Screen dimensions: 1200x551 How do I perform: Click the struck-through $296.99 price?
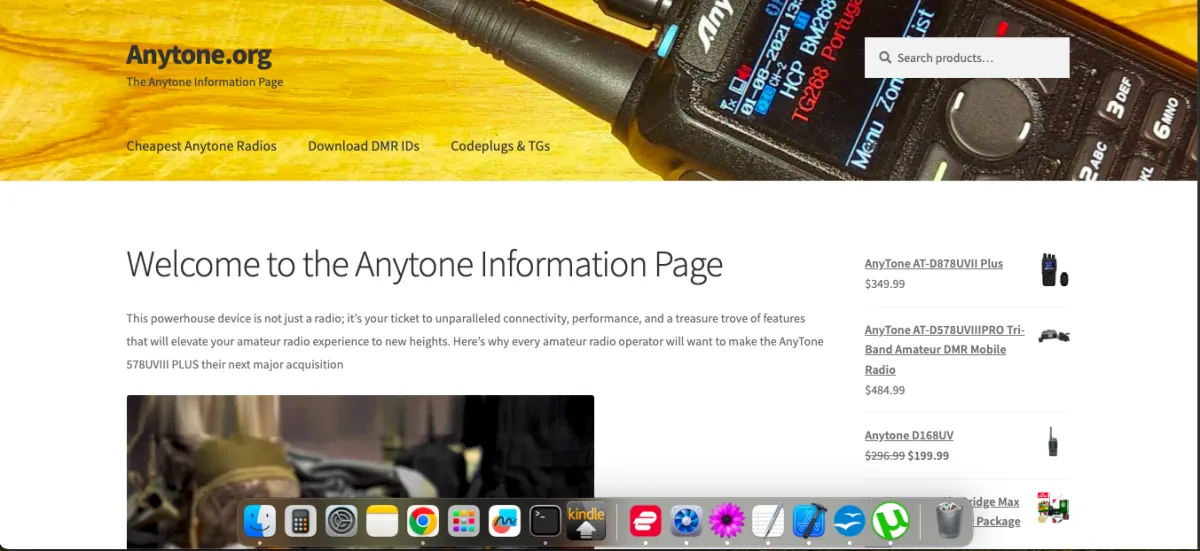click(885, 456)
